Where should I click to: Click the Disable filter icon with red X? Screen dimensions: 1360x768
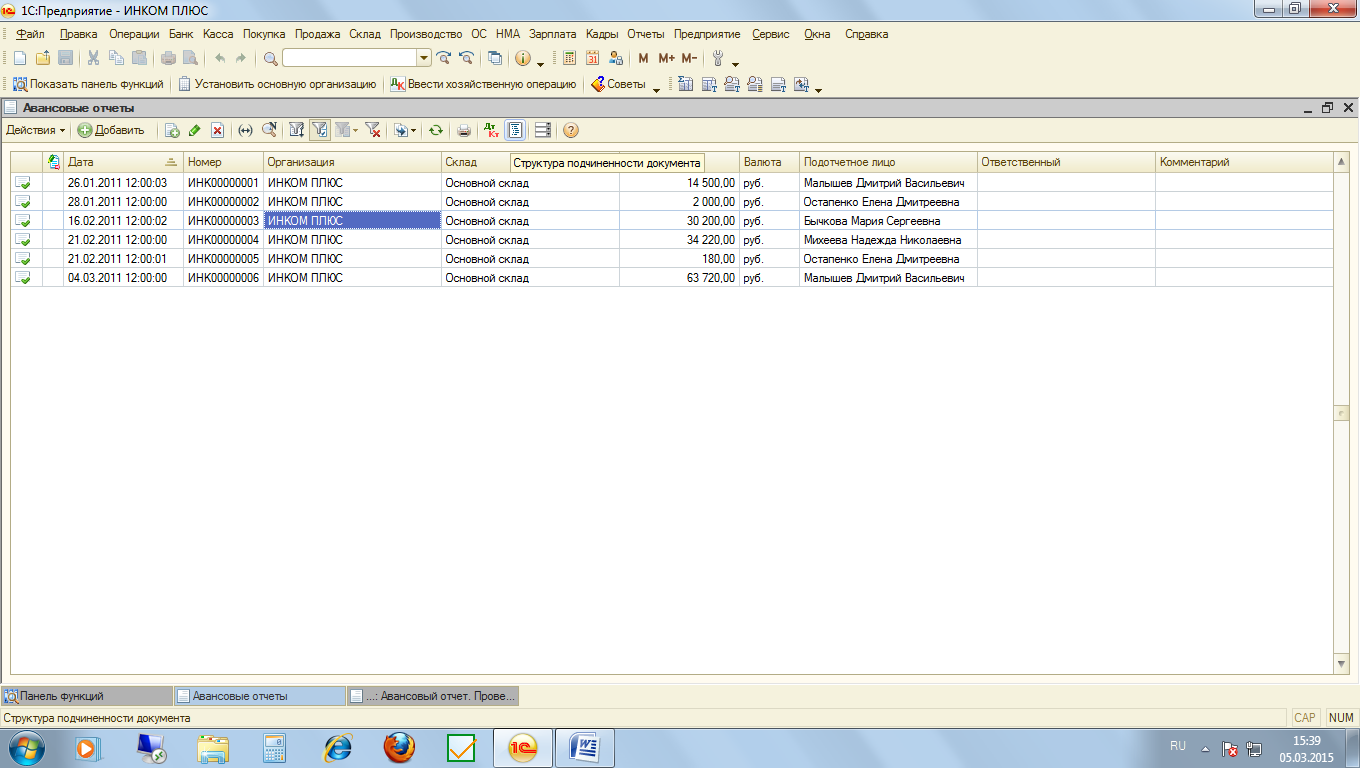[x=373, y=130]
